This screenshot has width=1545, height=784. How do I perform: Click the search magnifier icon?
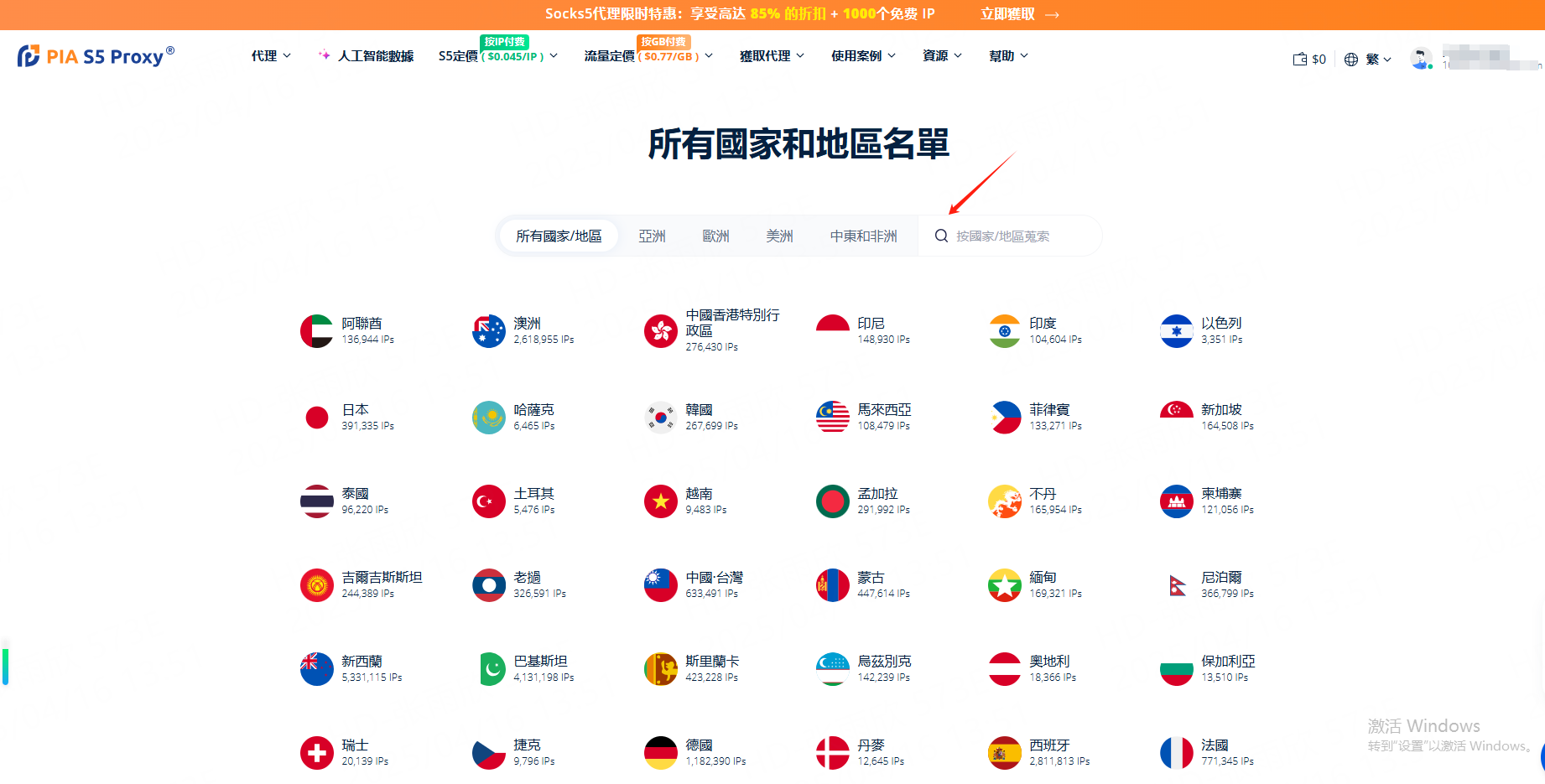click(941, 236)
